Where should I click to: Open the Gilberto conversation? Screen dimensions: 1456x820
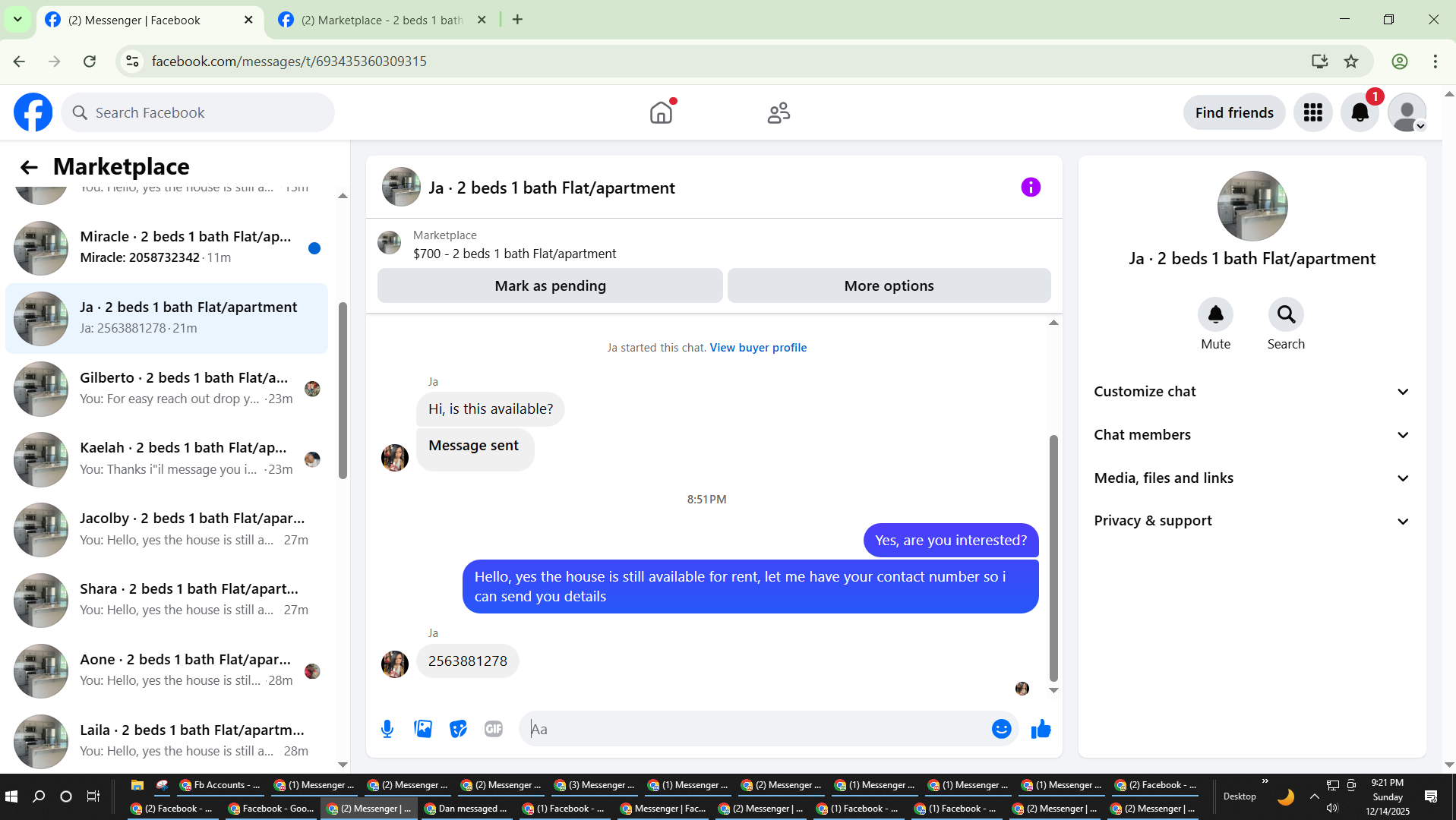167,389
